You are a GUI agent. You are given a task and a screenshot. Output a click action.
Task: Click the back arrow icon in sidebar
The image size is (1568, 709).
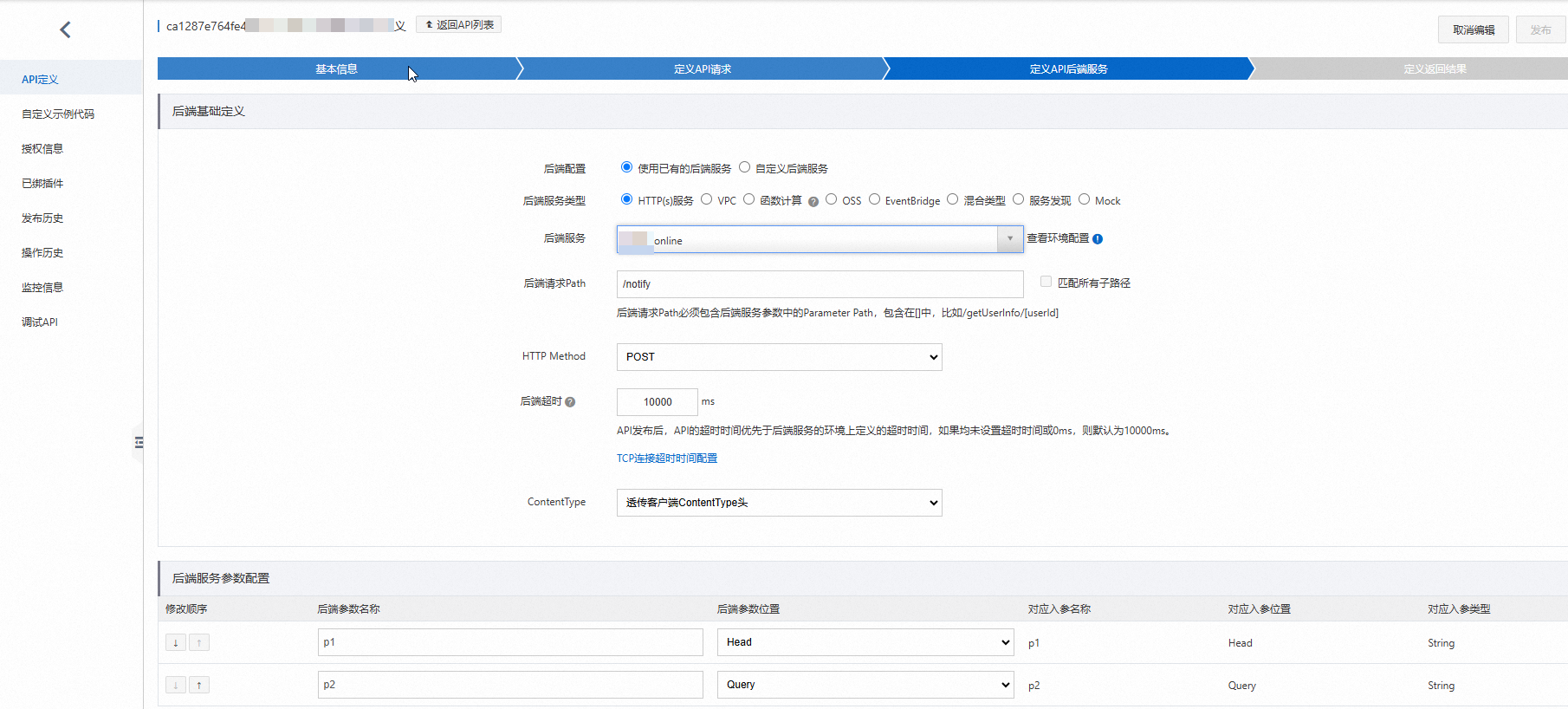point(65,29)
